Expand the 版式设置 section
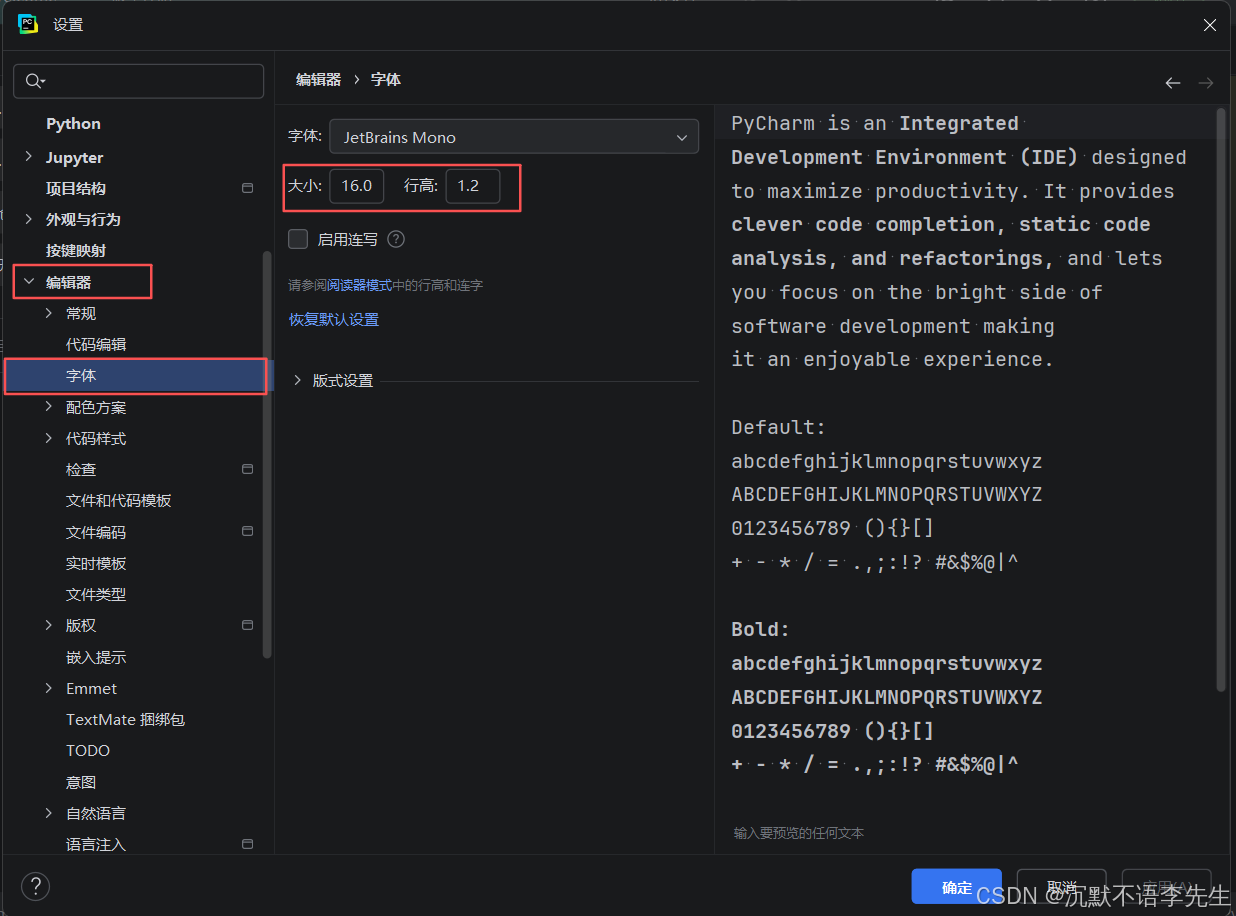Screen dimensions: 1236x916 (297, 380)
